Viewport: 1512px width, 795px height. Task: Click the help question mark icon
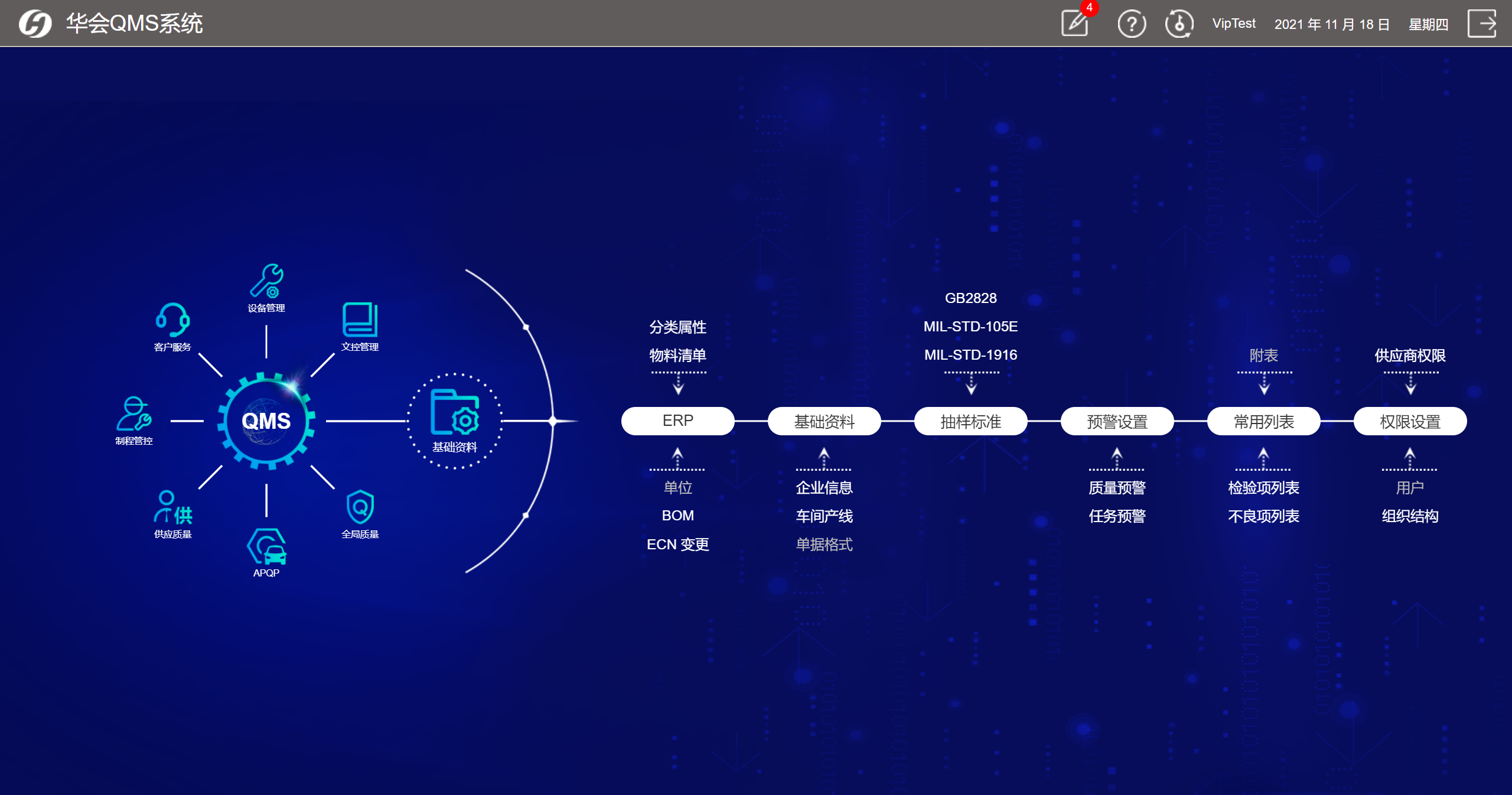(x=1132, y=24)
